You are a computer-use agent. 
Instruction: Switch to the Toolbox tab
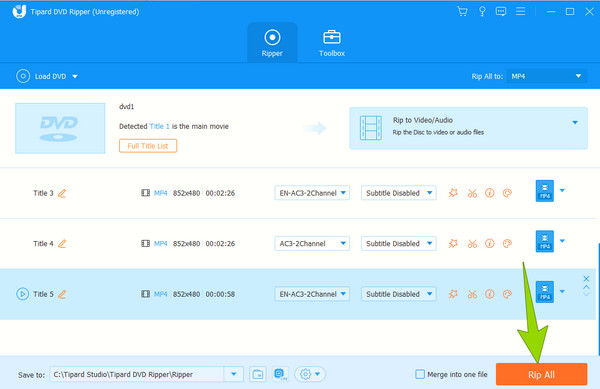pyautogui.click(x=332, y=43)
